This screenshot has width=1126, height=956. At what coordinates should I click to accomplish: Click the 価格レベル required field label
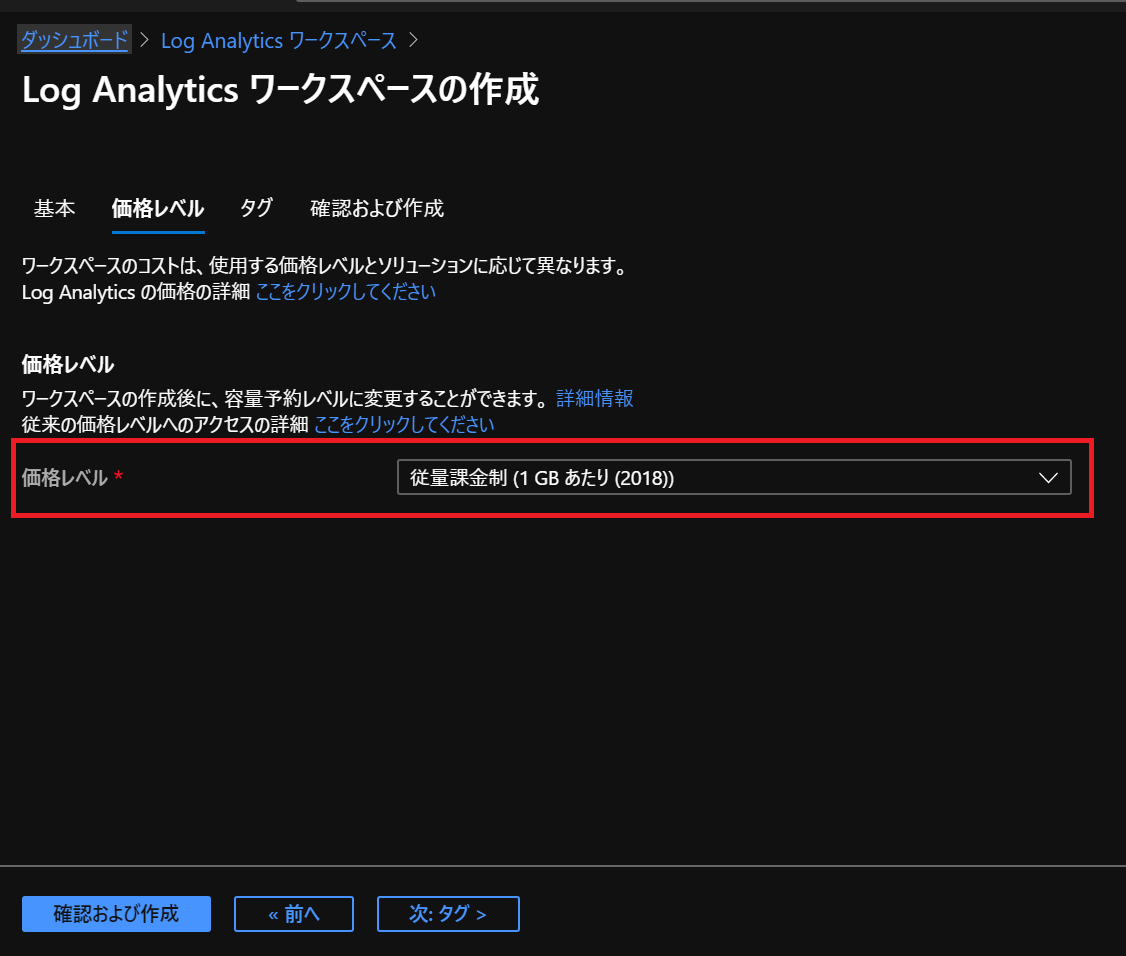[73, 478]
